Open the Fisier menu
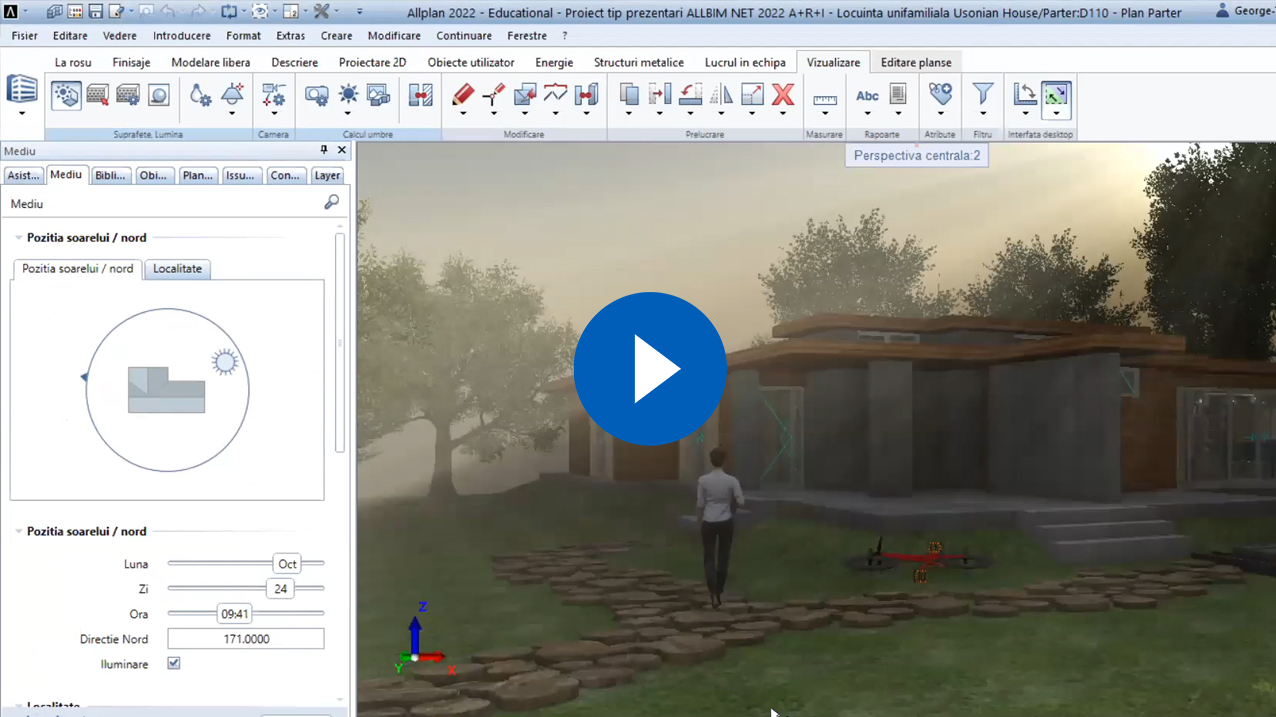 (24, 36)
